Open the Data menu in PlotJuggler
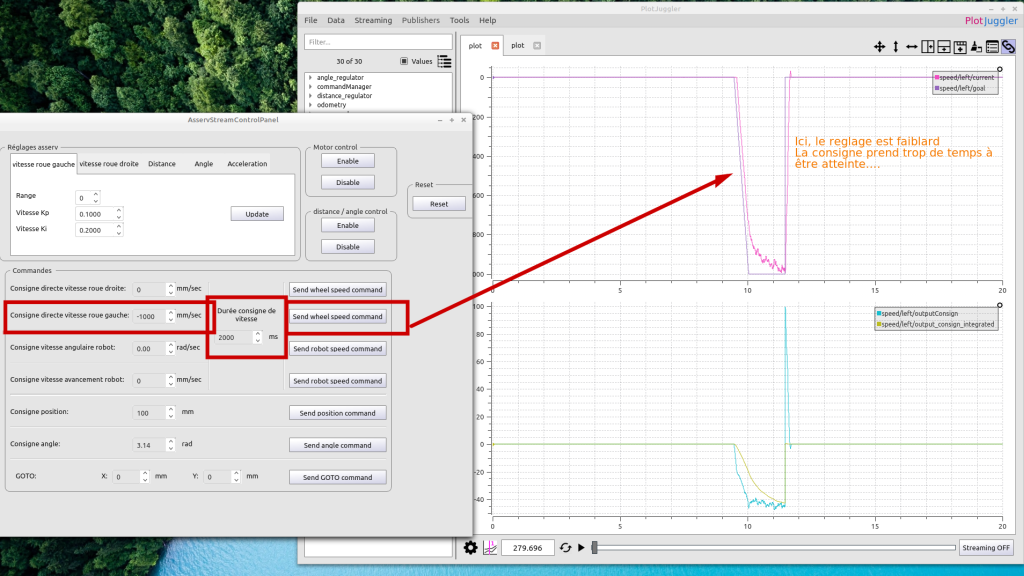Viewport: 1024px width, 576px height. coord(336,20)
